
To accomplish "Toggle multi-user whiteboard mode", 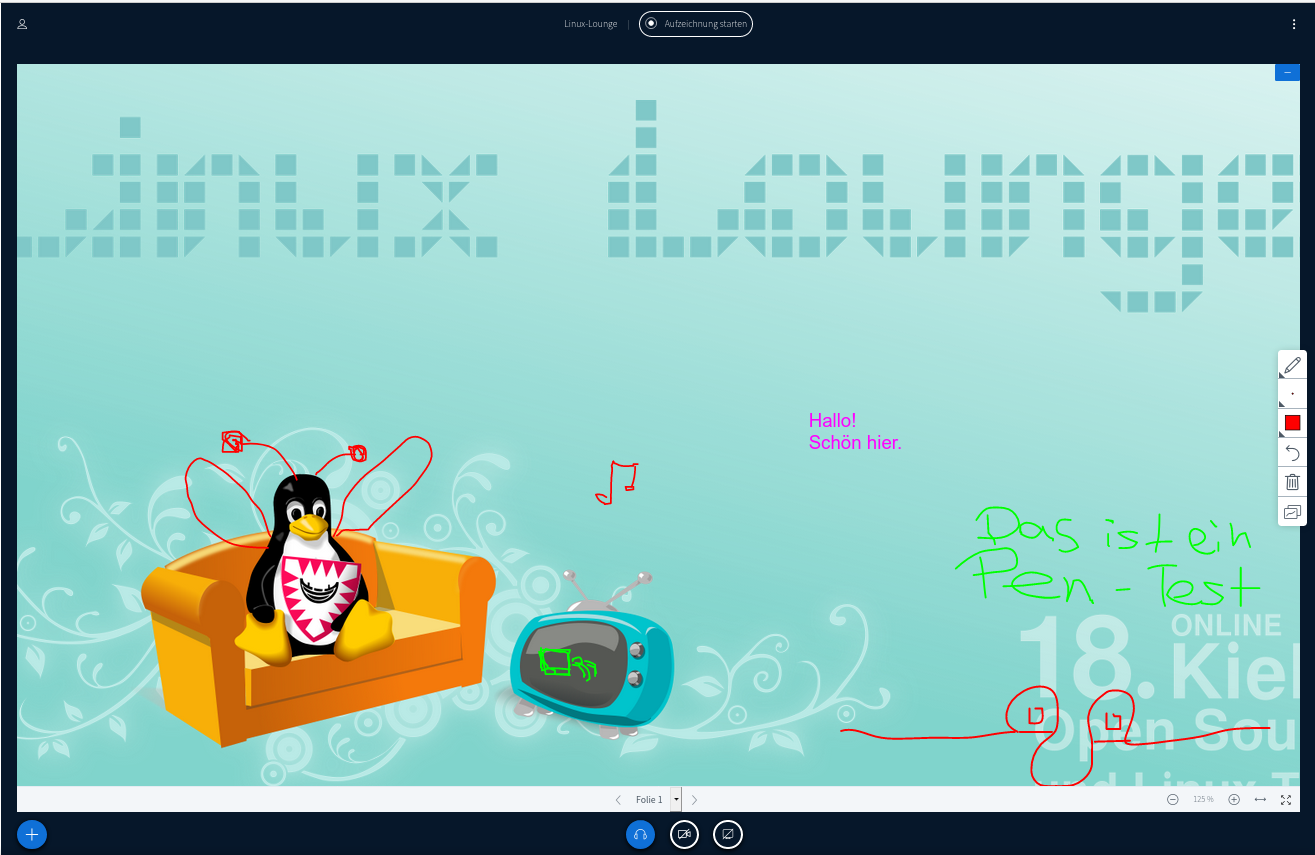I will click(x=1292, y=512).
